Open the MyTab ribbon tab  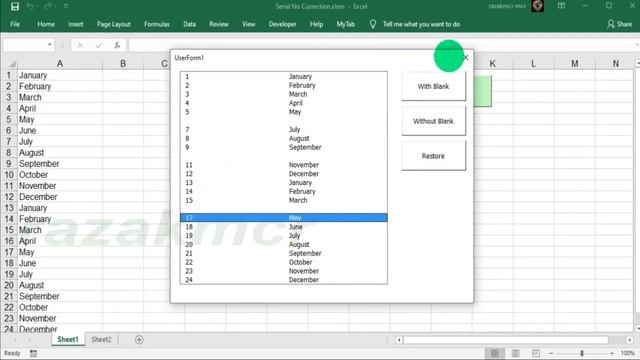[346, 24]
